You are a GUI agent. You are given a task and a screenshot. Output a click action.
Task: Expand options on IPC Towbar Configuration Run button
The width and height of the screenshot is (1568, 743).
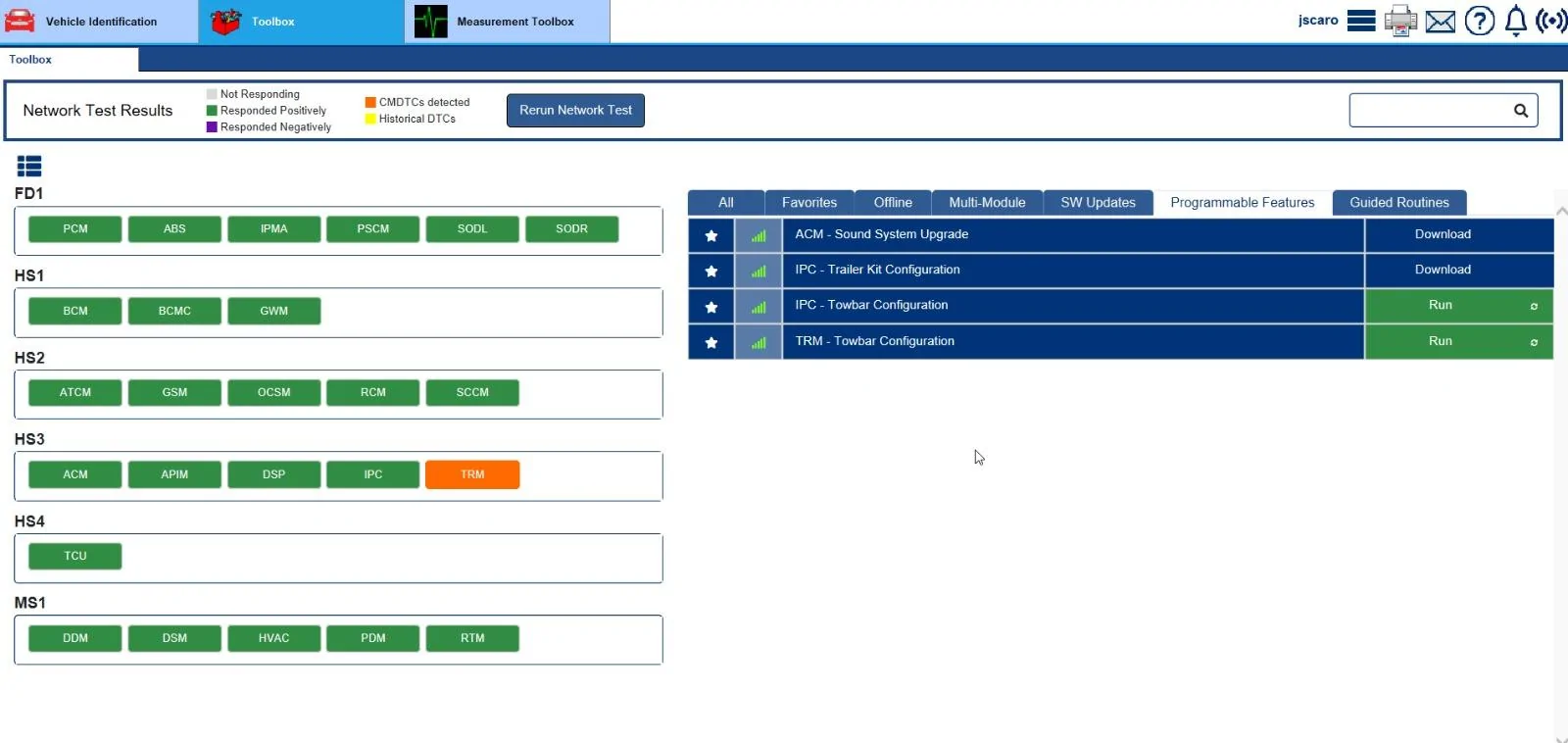click(1534, 306)
